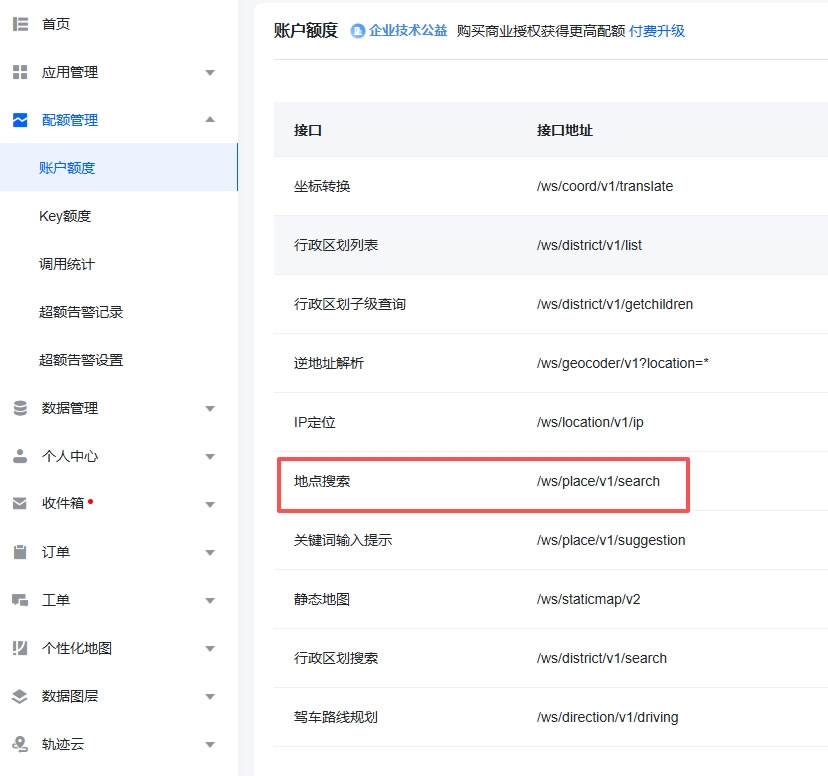
Task: Click the 接口 column header
Action: click(308, 130)
